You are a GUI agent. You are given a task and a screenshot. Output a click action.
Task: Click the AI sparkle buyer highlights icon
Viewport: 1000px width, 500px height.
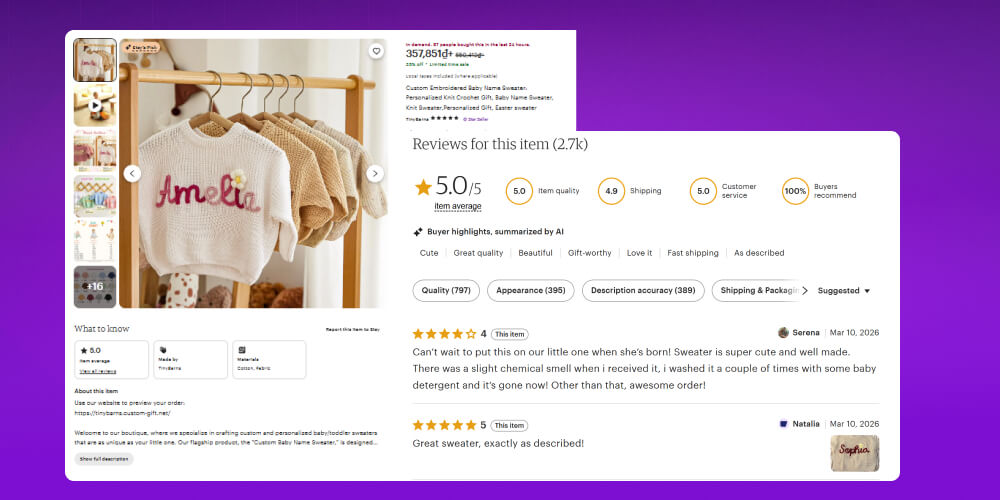pos(418,231)
